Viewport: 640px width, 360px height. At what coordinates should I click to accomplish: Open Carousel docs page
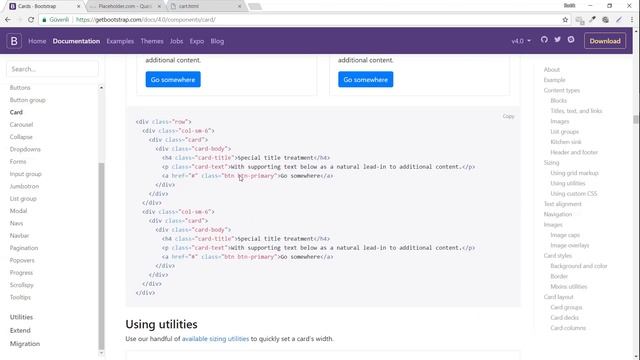(x=21, y=124)
